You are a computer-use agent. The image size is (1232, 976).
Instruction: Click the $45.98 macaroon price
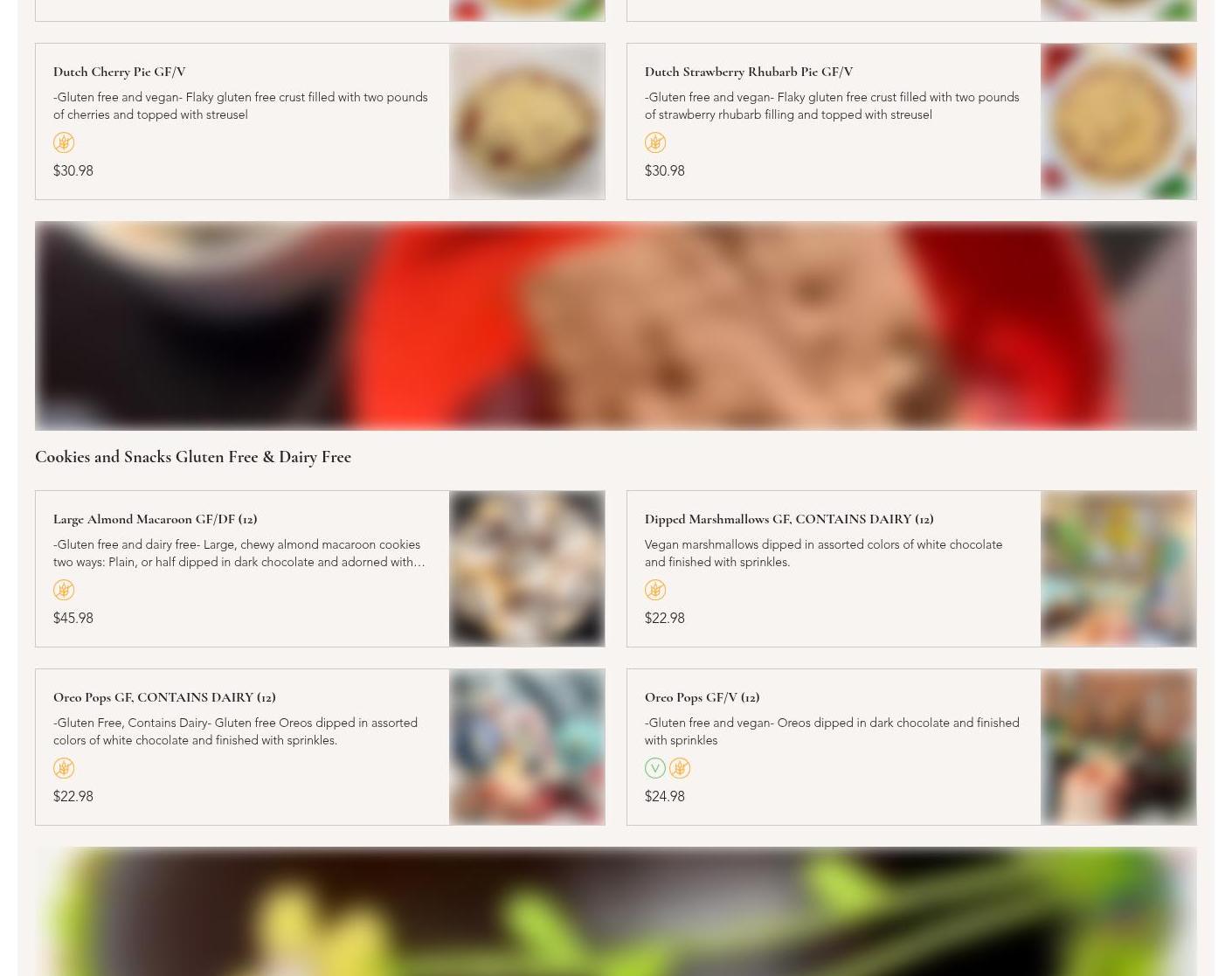click(73, 618)
